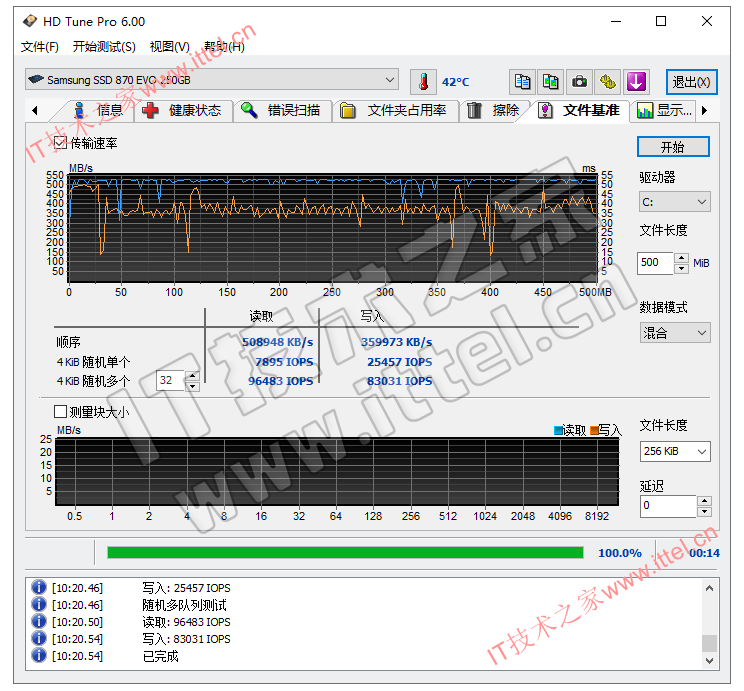Open the 文件(F) menu
The image size is (744, 691).
(40, 47)
